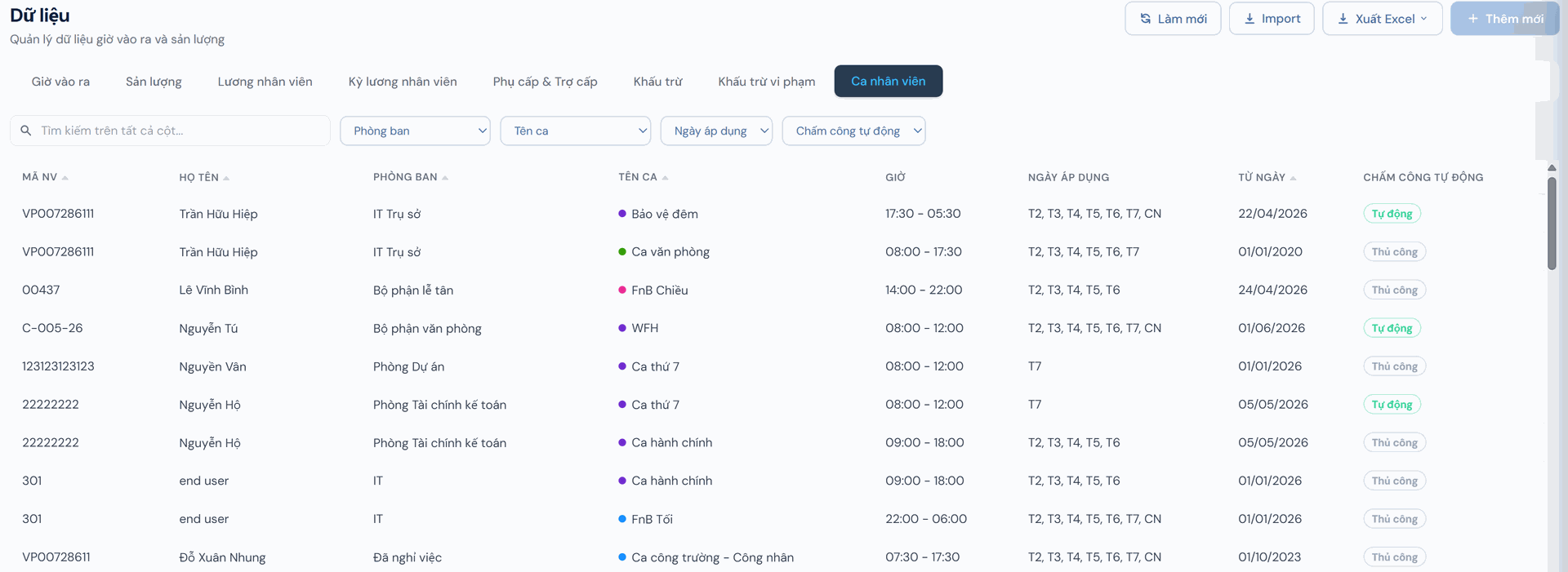Click the CHẤM CÔNG TỰ ĐỘNG column header
Screen dimensions: 1568x572
1423,177
